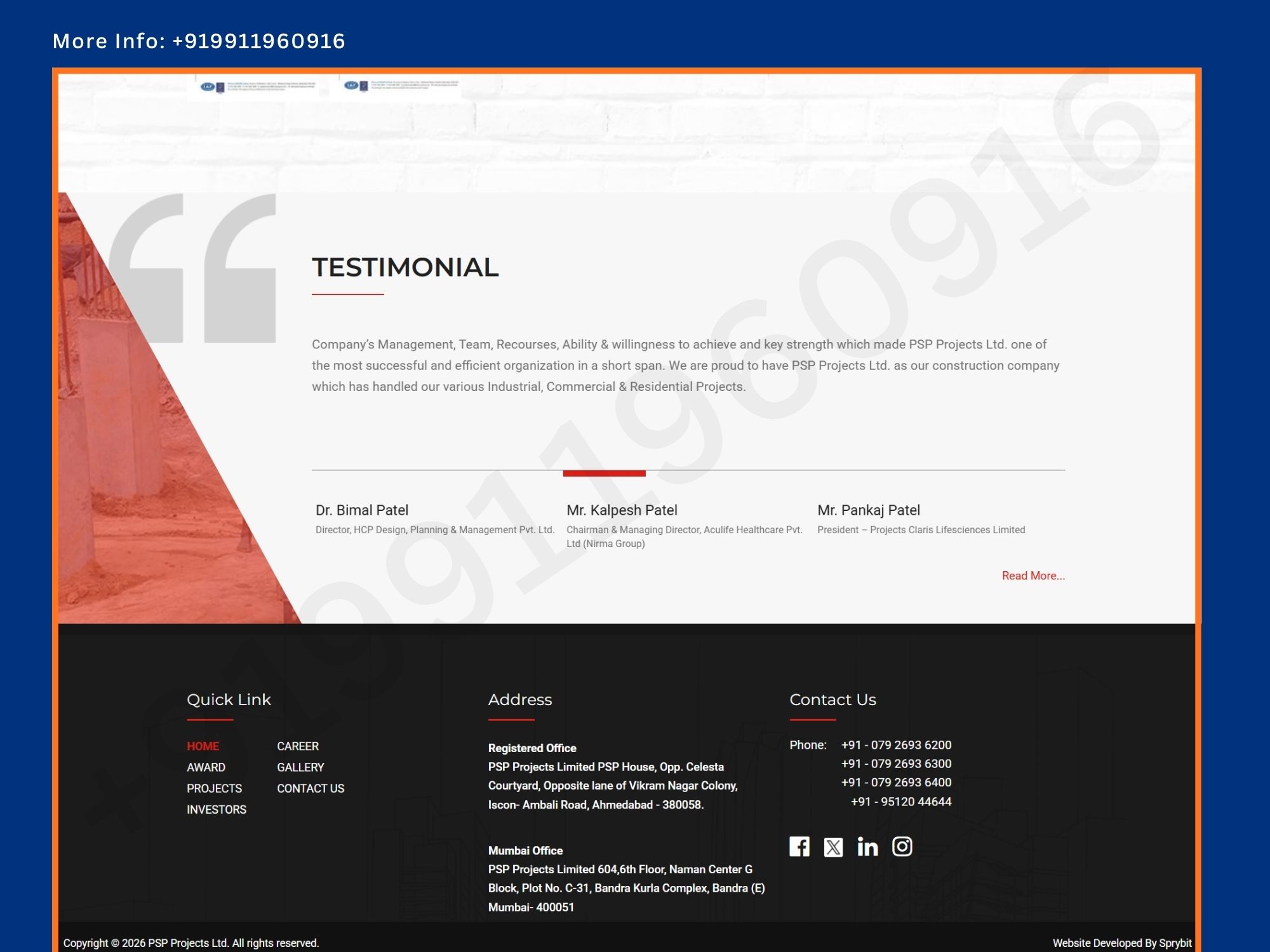Open the CONTACT US quick link

(311, 788)
